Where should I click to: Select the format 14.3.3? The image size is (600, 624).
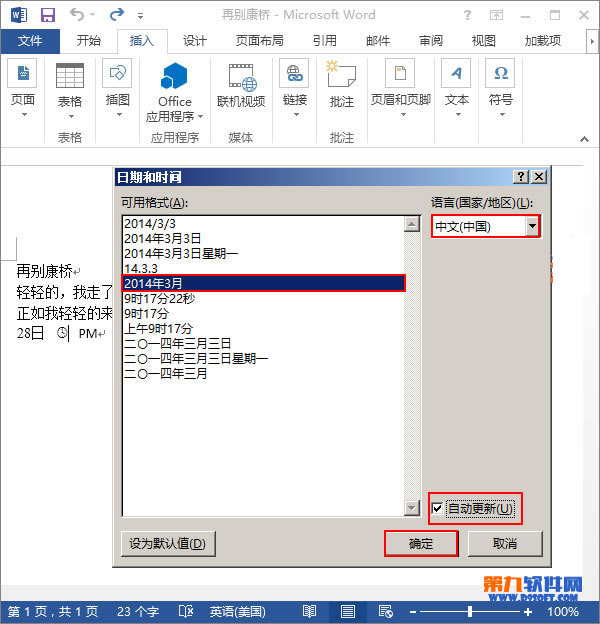click(263, 268)
